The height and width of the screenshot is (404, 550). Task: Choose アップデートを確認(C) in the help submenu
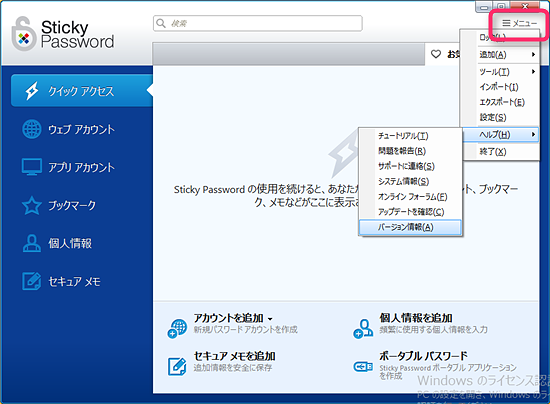point(410,212)
